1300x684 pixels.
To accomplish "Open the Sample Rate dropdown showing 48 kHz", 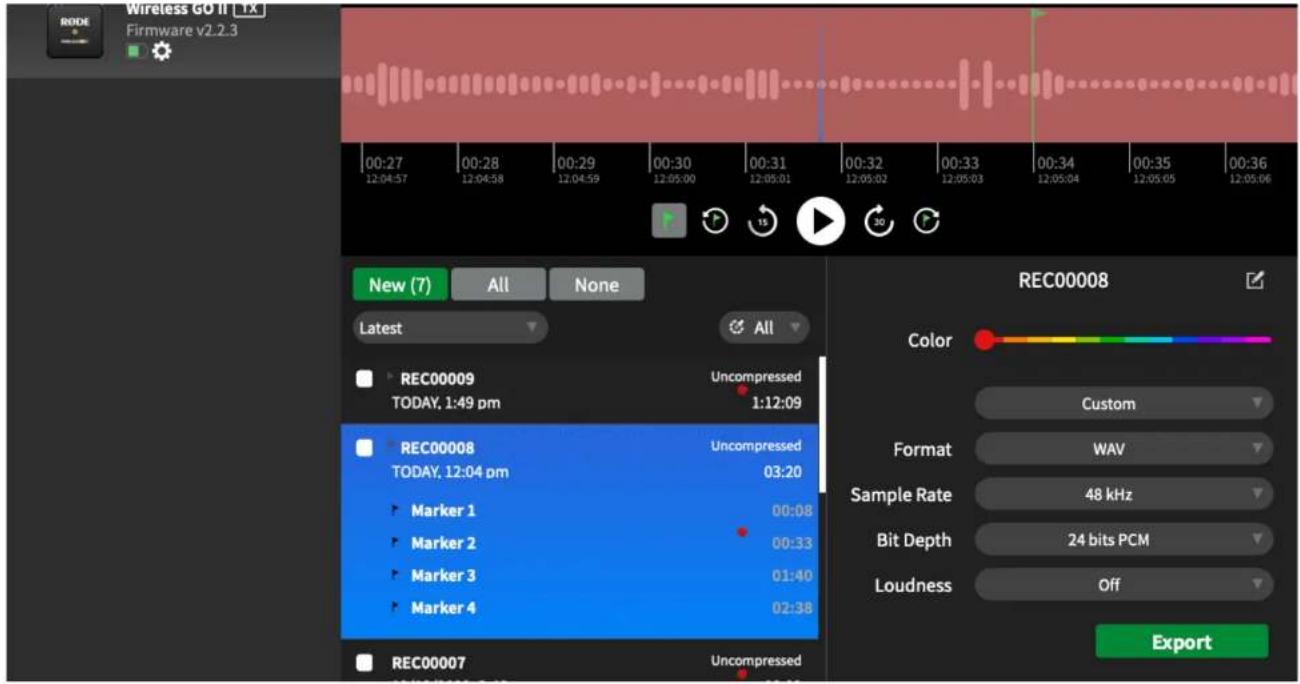I will pyautogui.click(x=1124, y=494).
